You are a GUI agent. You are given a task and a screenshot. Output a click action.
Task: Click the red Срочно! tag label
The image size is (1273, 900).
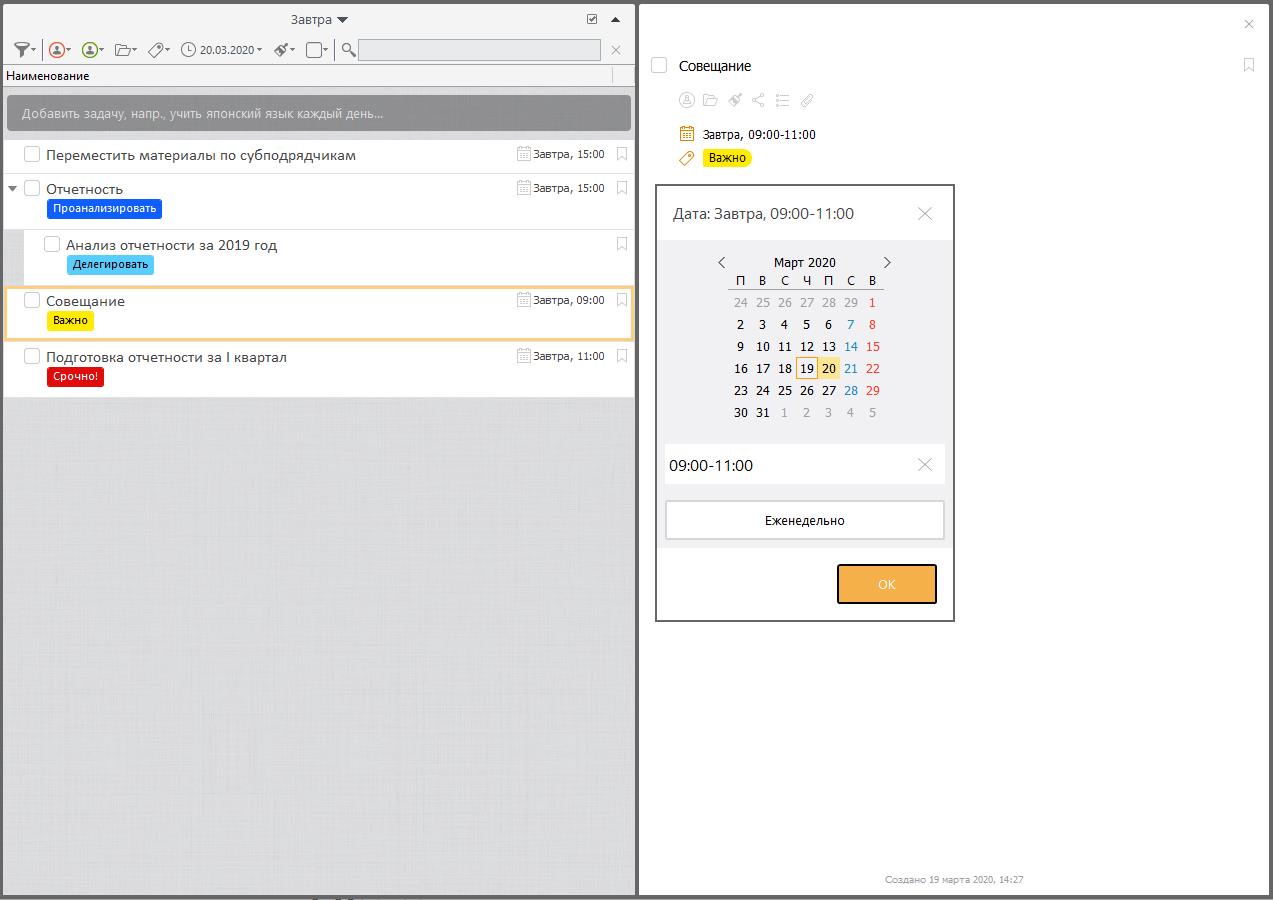click(75, 377)
